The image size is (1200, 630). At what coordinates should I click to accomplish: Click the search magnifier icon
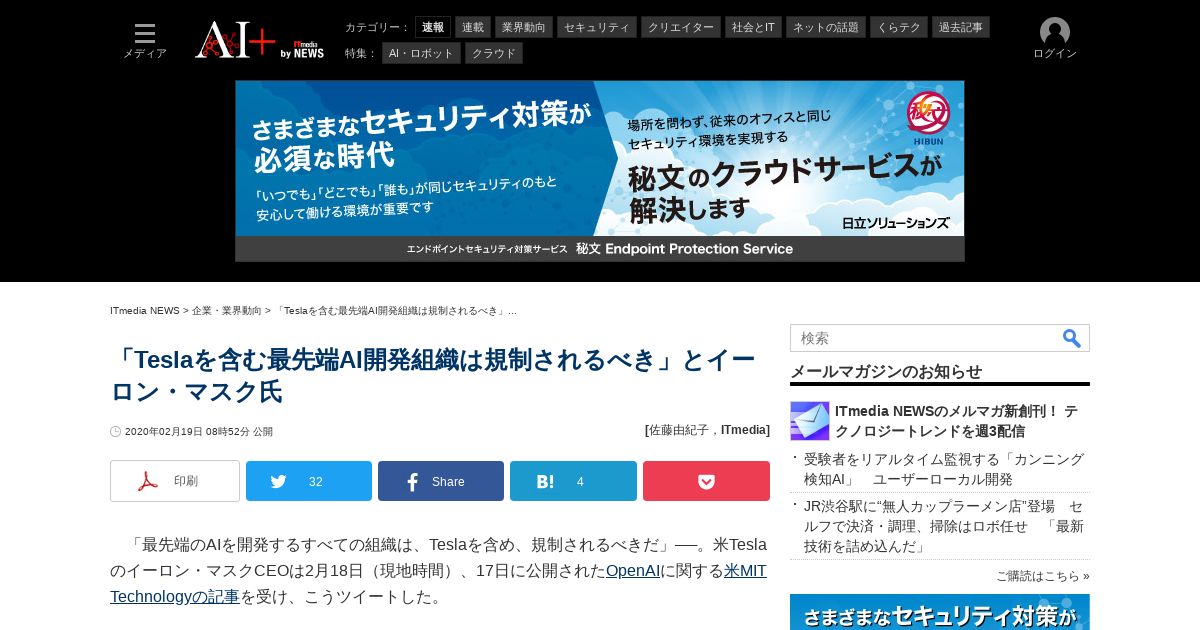click(x=1071, y=338)
